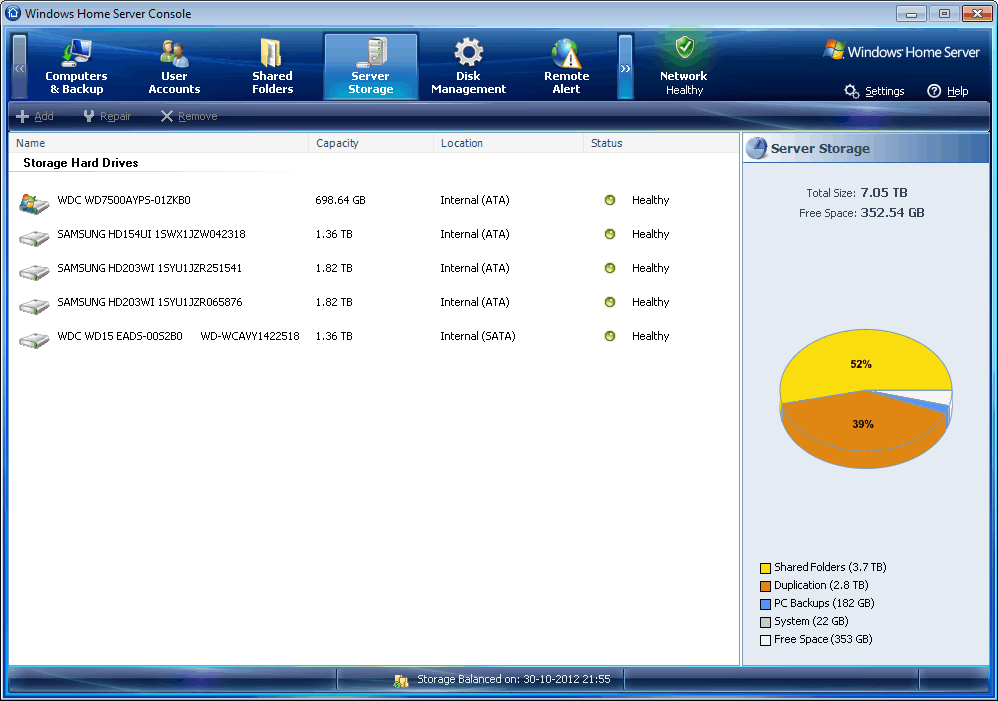Open Help
The image size is (998, 701).
948,91
